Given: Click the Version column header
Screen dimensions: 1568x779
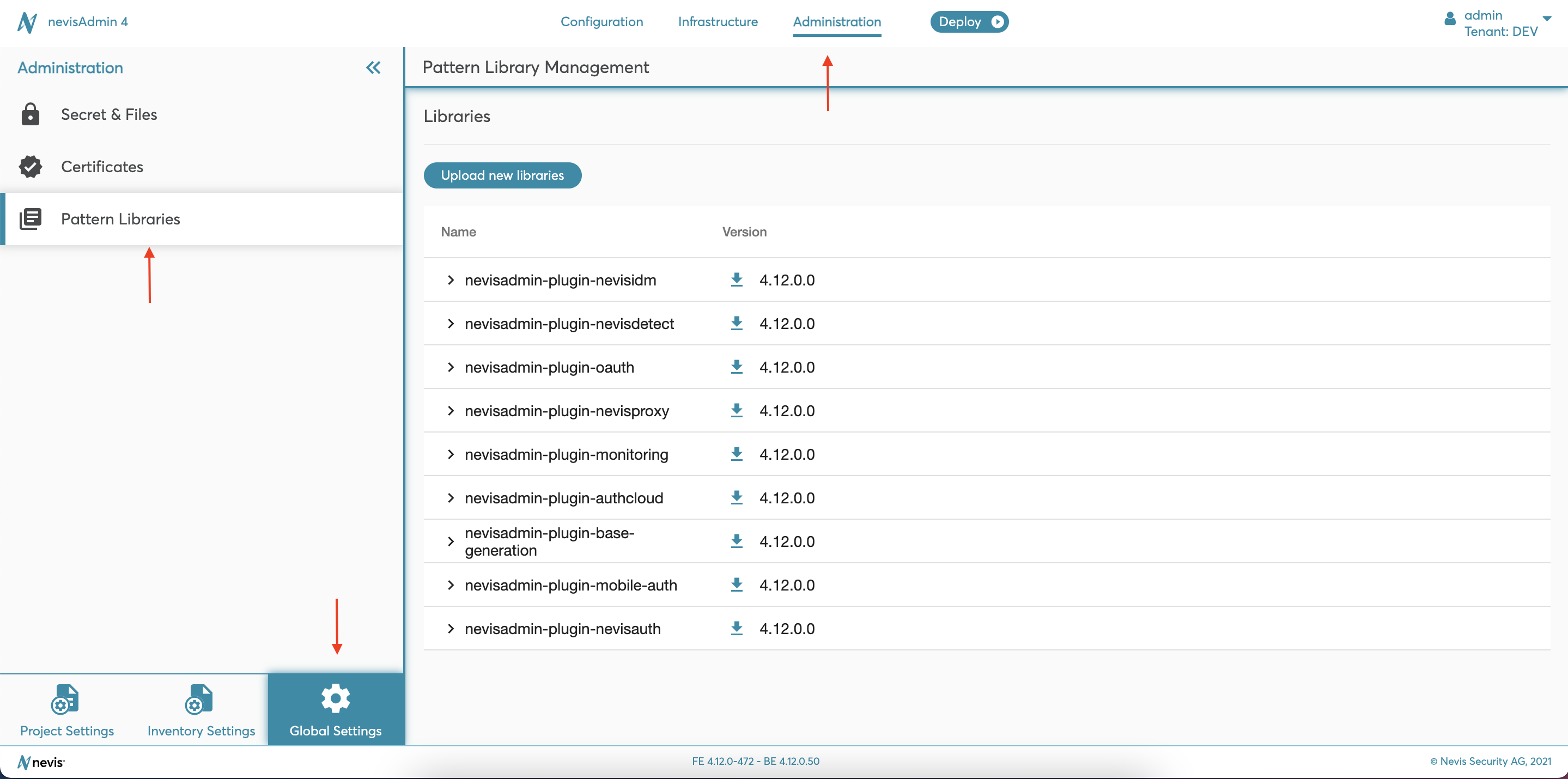Looking at the screenshot, I should (744, 232).
